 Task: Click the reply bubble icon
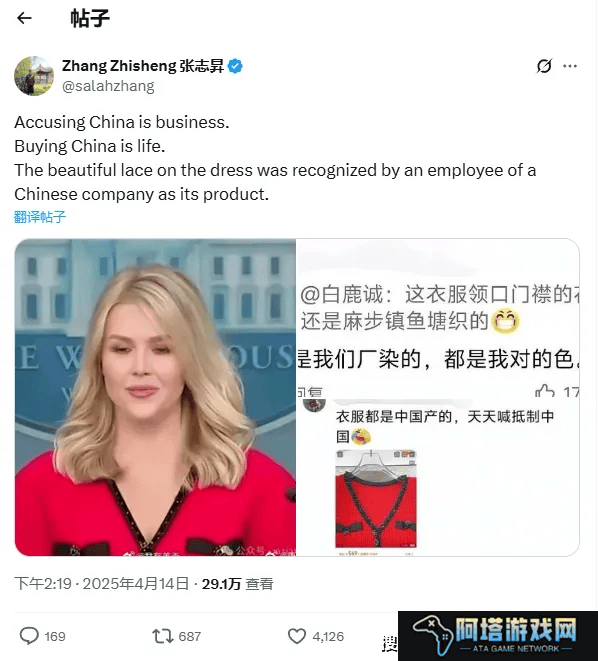coord(29,636)
